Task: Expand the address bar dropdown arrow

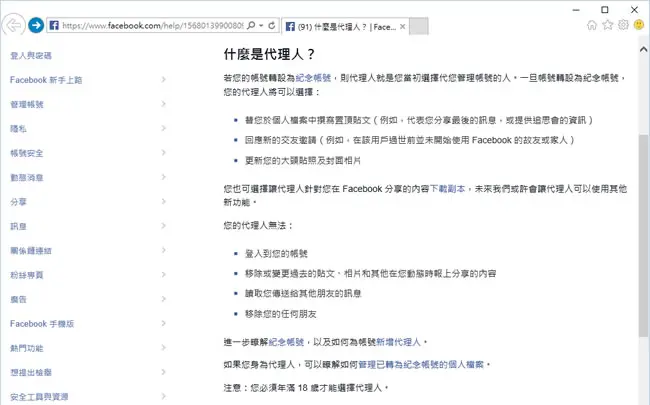Action: [x=261, y=25]
